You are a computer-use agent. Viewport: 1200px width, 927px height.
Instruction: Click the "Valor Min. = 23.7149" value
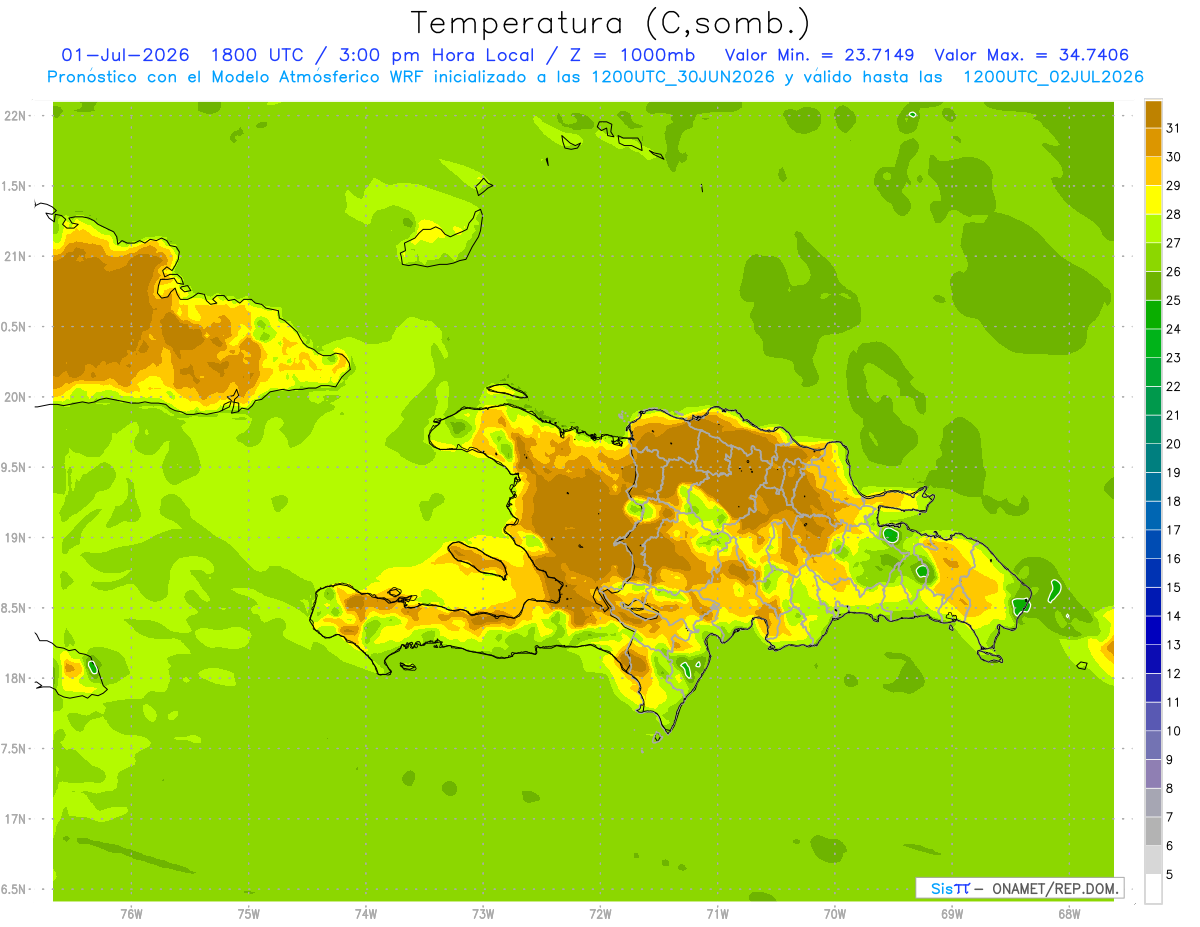pyautogui.click(x=819, y=55)
